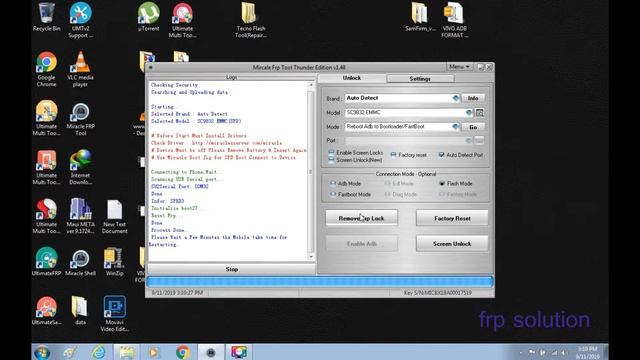Click the 'Process Done' log line
This screenshot has width=640, height=360.
168,230
